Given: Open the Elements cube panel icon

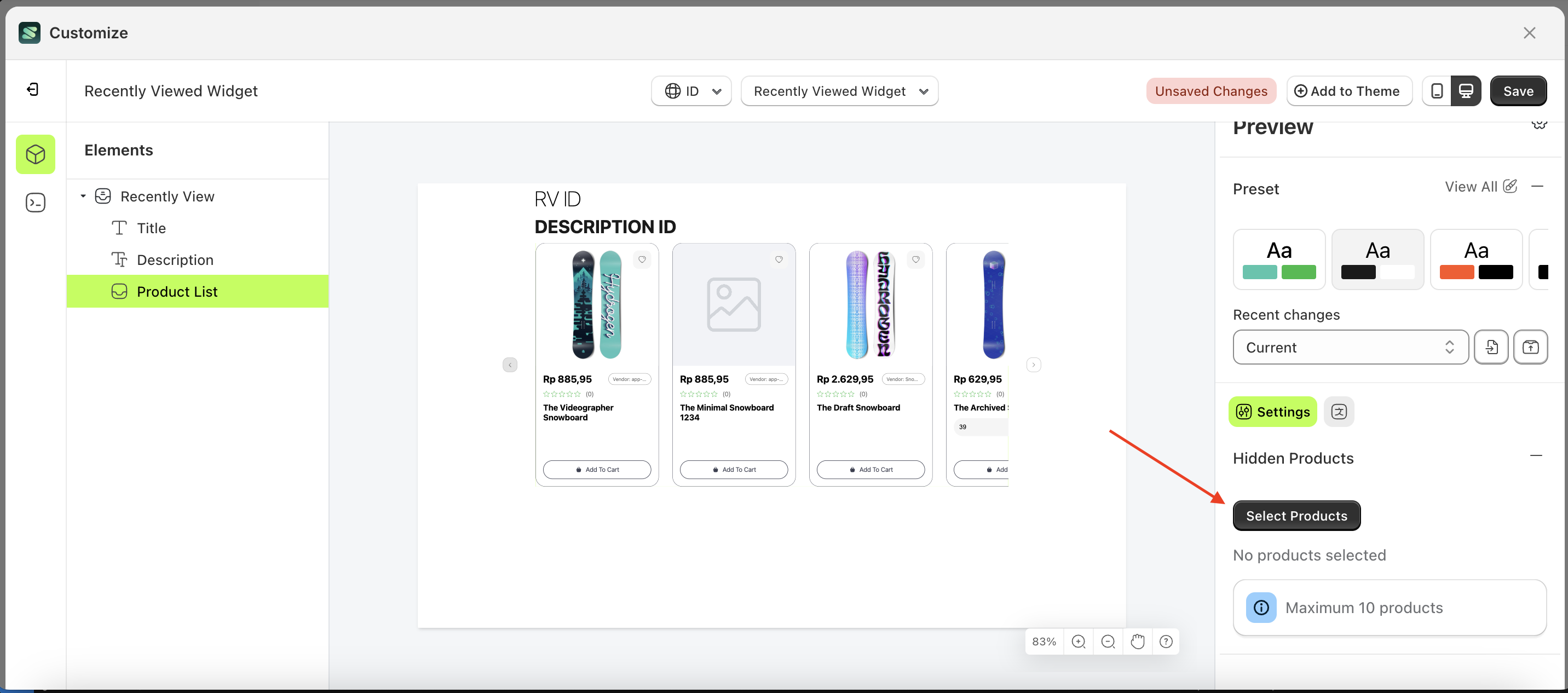Looking at the screenshot, I should [x=35, y=154].
